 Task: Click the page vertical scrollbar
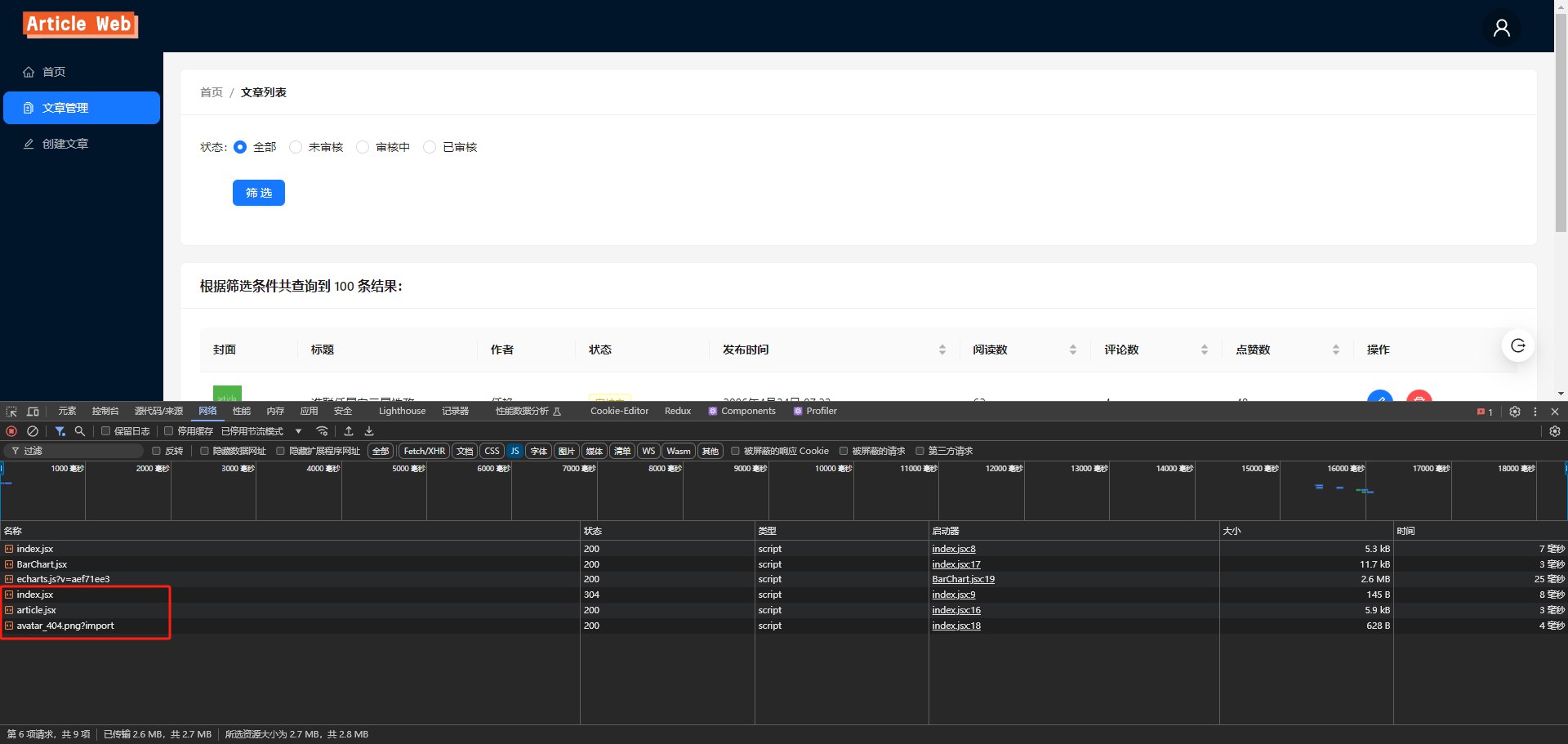click(1561, 123)
